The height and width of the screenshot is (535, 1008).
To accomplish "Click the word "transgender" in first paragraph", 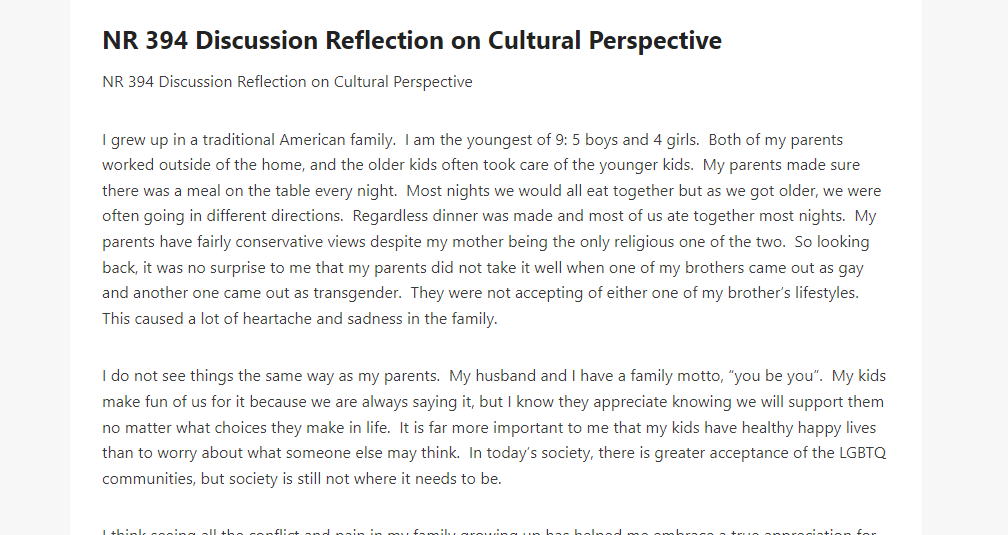I will point(356,293).
